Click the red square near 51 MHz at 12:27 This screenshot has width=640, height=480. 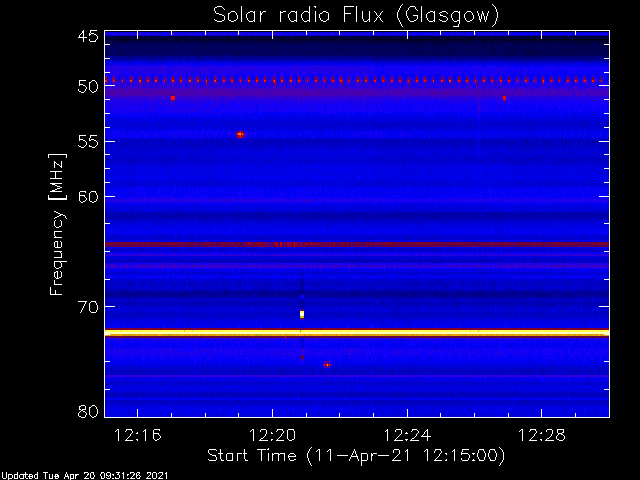504,98
